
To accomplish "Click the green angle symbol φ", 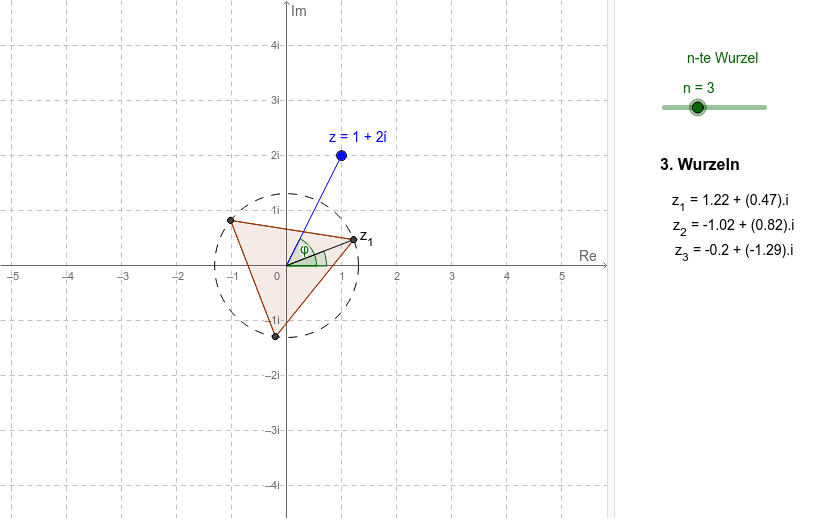I will (304, 250).
